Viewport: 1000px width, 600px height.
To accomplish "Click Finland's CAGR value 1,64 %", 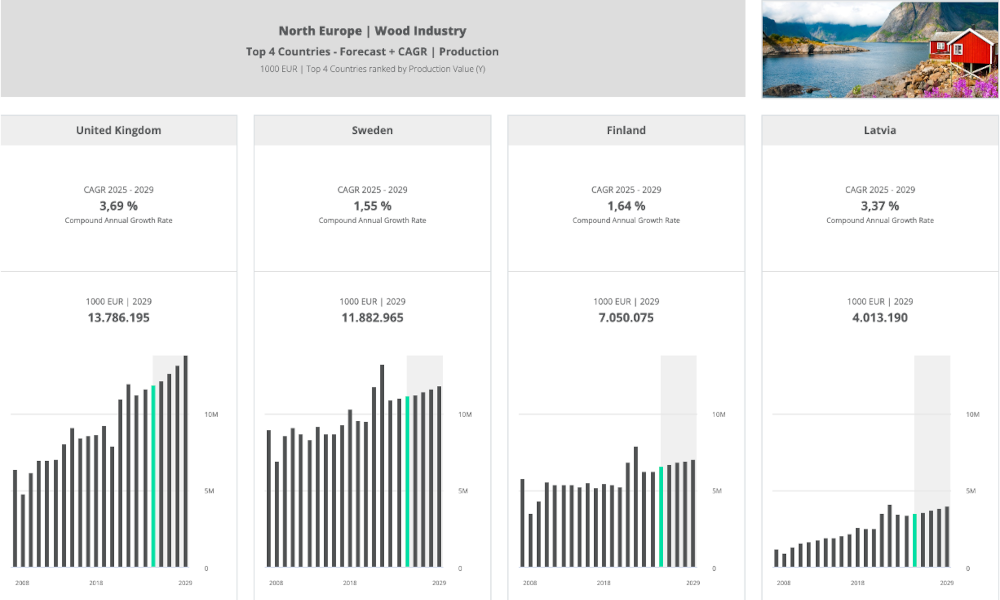I will 626,206.
